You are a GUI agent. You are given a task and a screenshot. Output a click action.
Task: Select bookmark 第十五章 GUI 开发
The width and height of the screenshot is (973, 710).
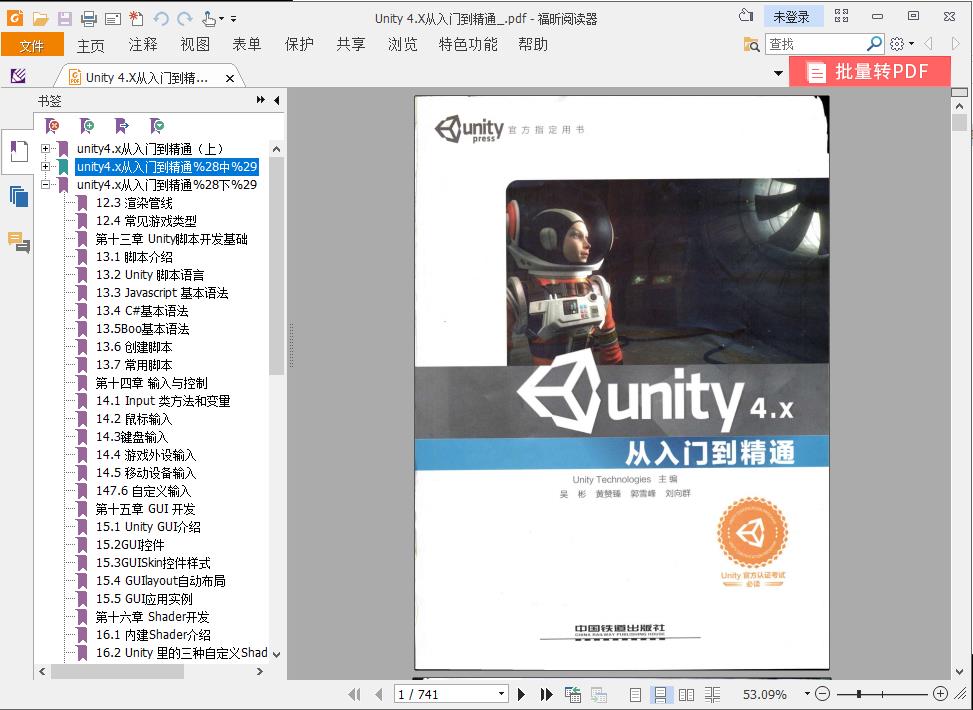tap(145, 509)
